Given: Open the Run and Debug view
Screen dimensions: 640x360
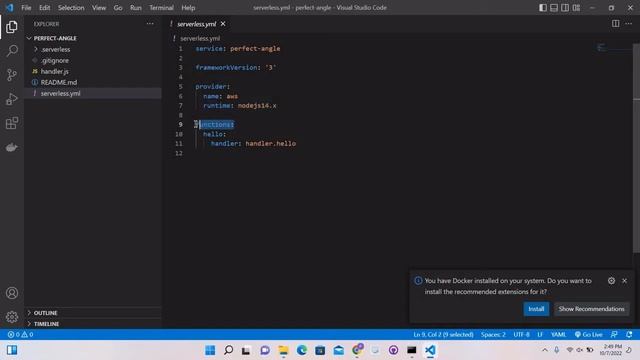Looking at the screenshot, I should [x=12, y=99].
